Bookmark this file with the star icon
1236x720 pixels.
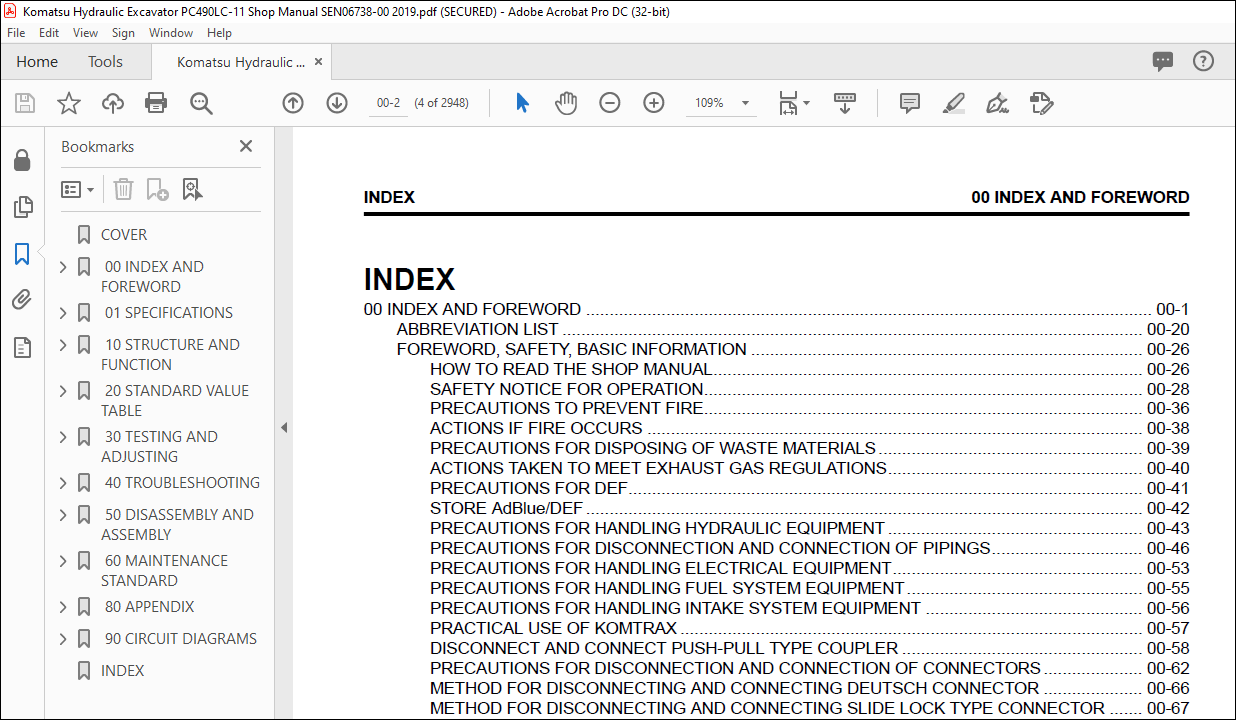68,103
